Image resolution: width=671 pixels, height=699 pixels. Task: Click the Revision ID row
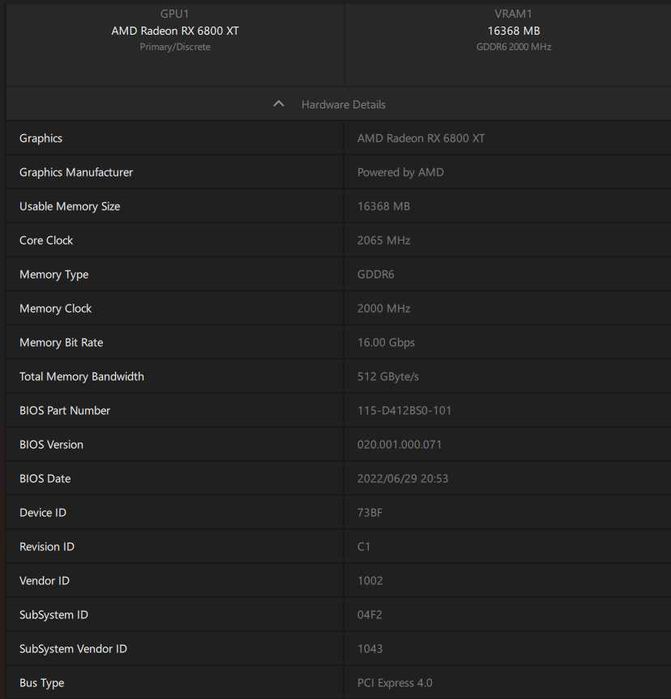coord(47,546)
